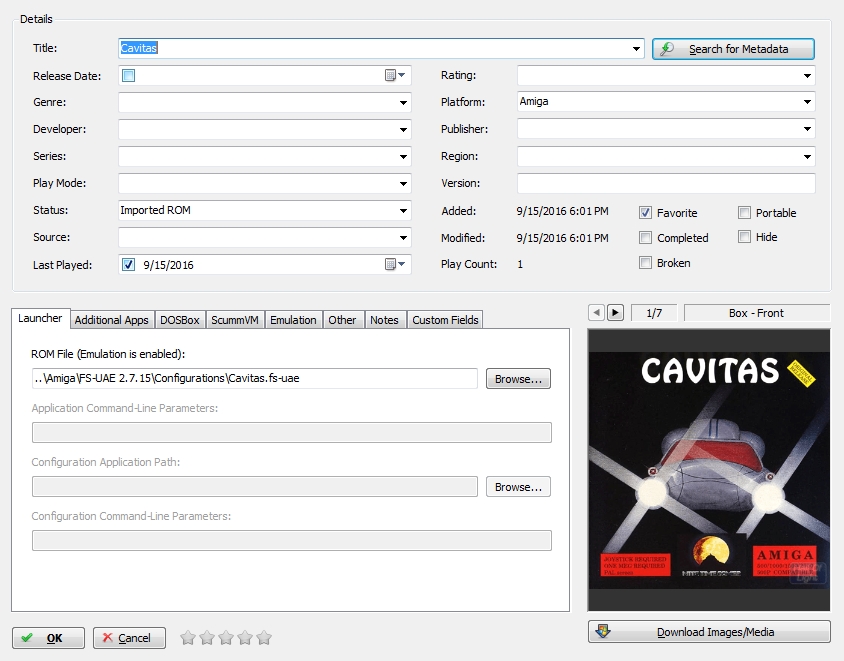Screen dimensions: 844x661
Task: Browse for Configuration Application Path
Action: click(x=518, y=487)
